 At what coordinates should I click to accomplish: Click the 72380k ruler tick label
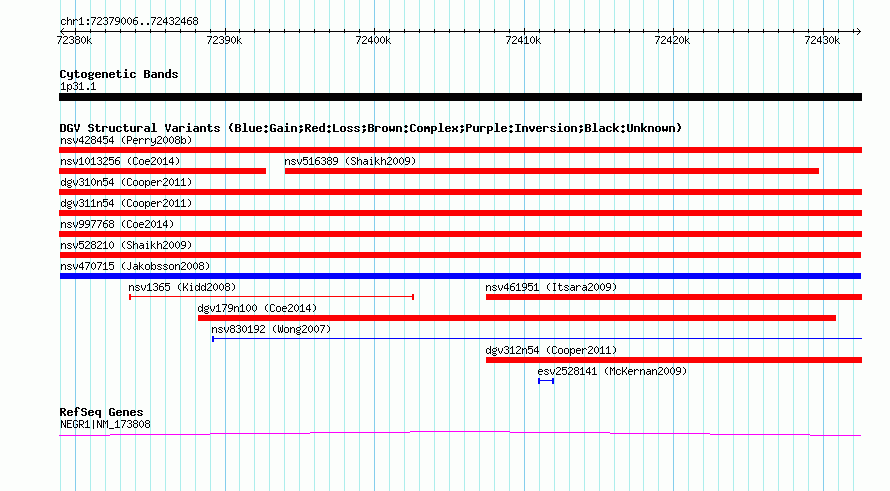coord(74,40)
